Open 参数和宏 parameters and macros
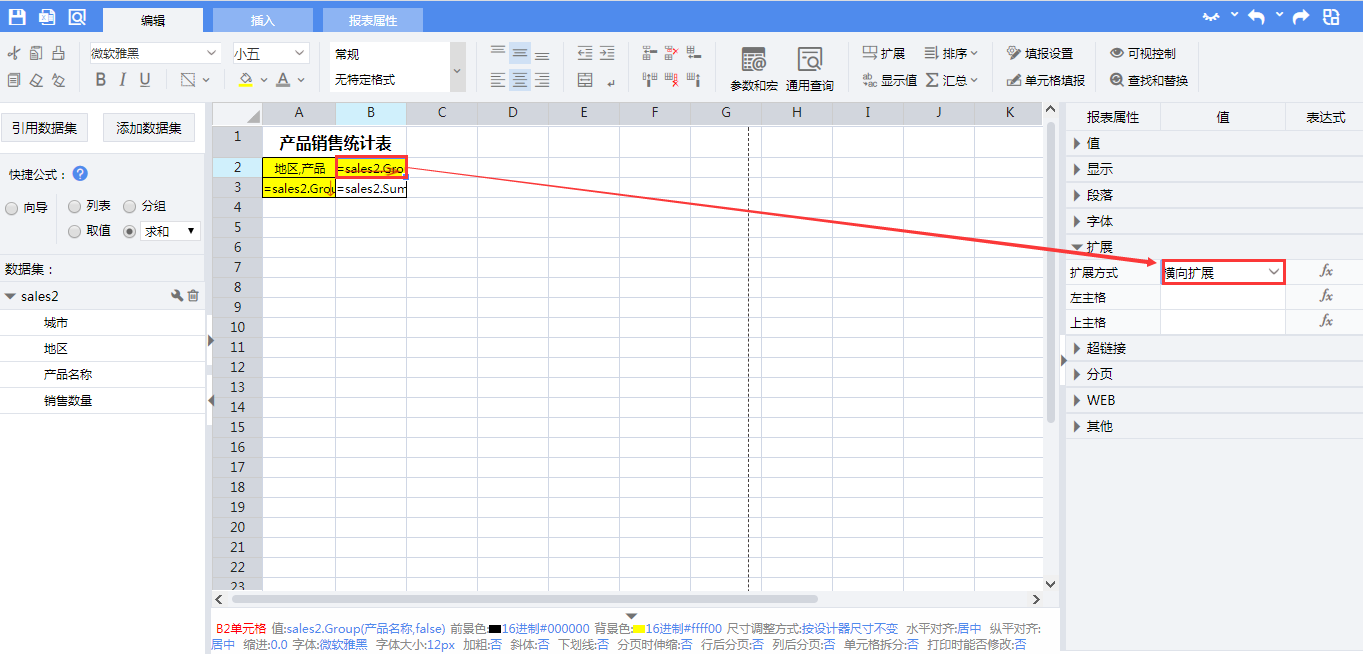Viewport: 1363px width, 658px height. [754, 68]
